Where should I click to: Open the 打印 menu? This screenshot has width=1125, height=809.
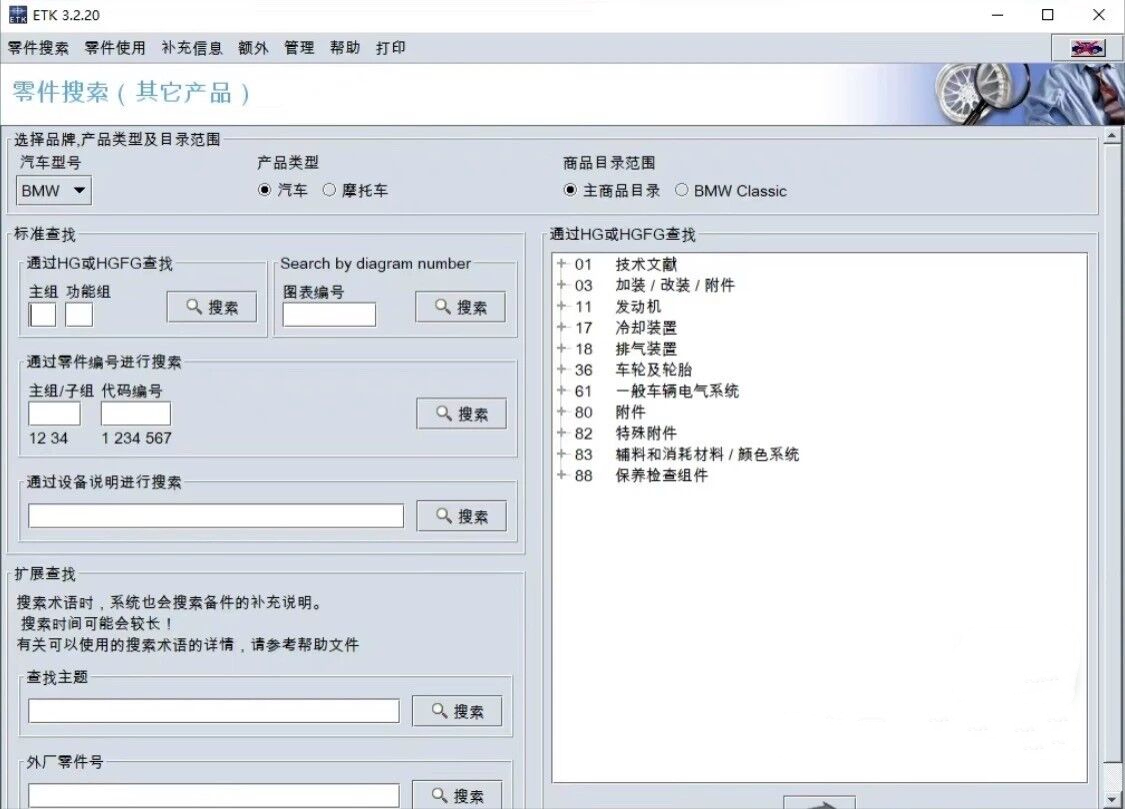click(391, 48)
